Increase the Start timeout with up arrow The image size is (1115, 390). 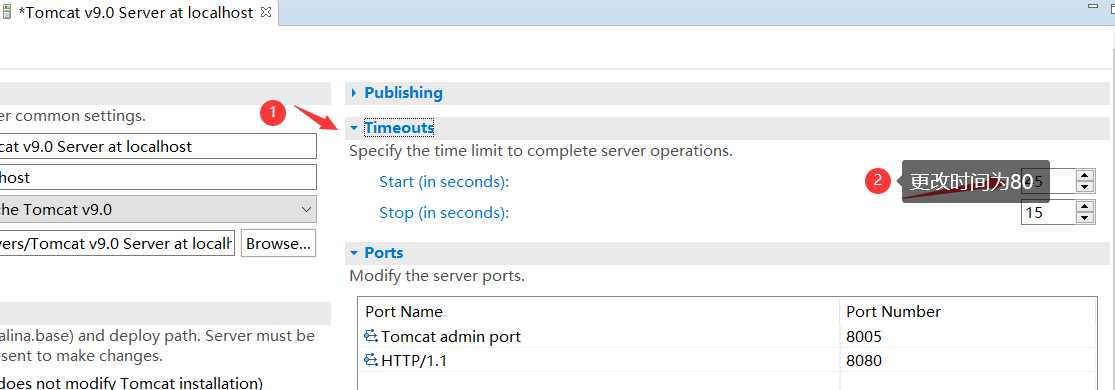click(x=1085, y=175)
